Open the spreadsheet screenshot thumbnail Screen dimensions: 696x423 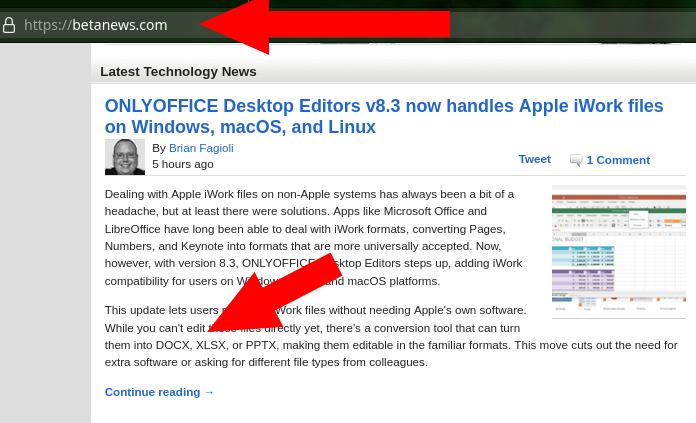(x=619, y=252)
